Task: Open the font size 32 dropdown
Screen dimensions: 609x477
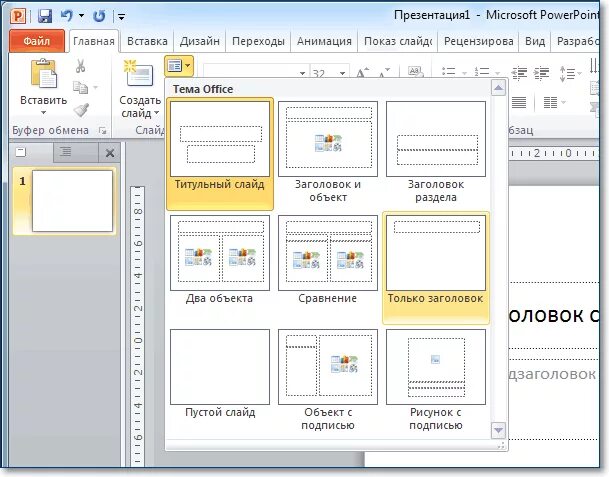Action: coord(343,73)
